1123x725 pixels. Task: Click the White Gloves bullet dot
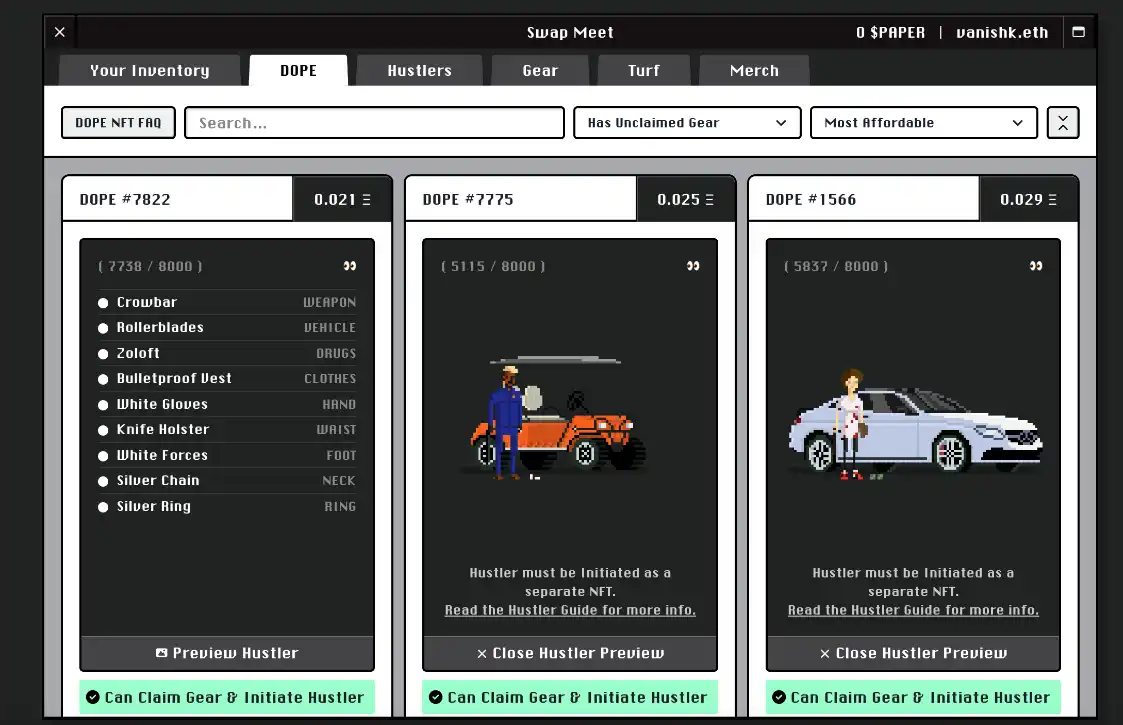(103, 405)
